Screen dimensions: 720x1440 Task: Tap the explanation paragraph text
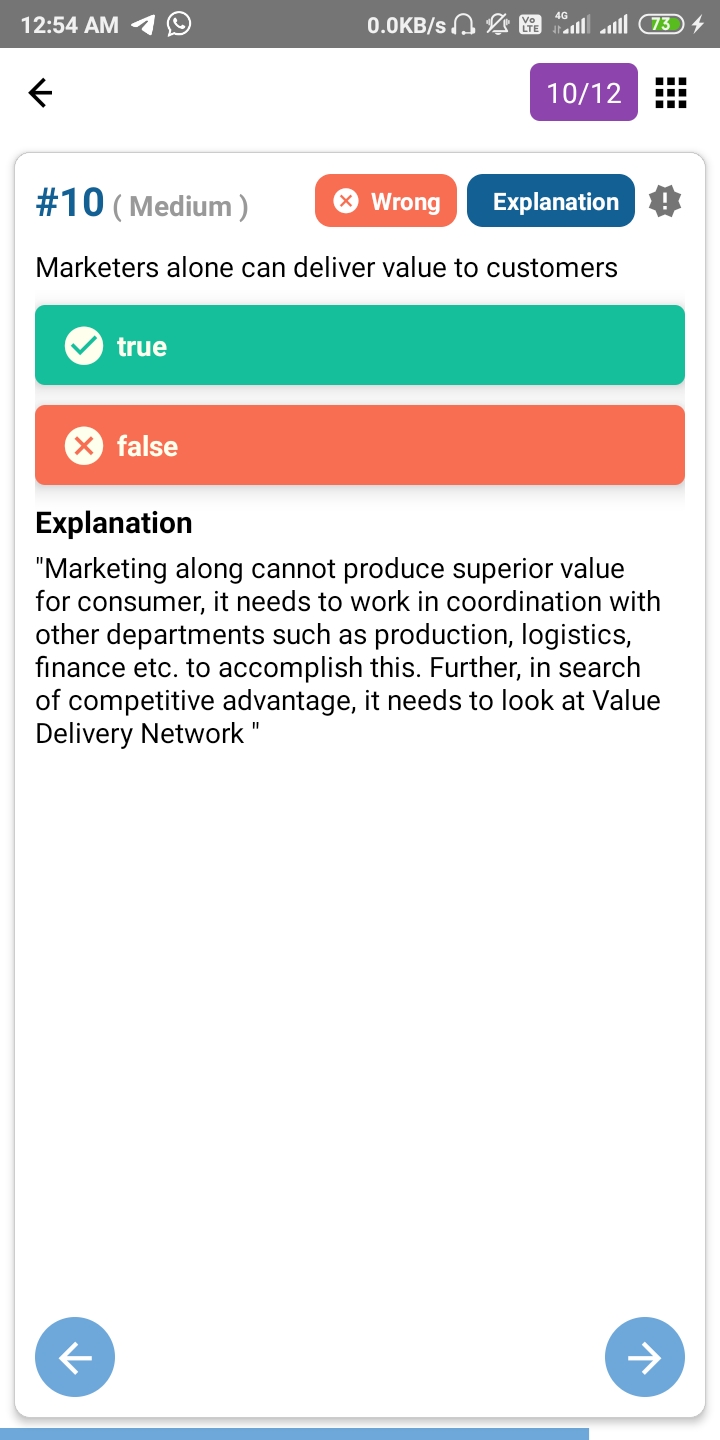(x=348, y=651)
